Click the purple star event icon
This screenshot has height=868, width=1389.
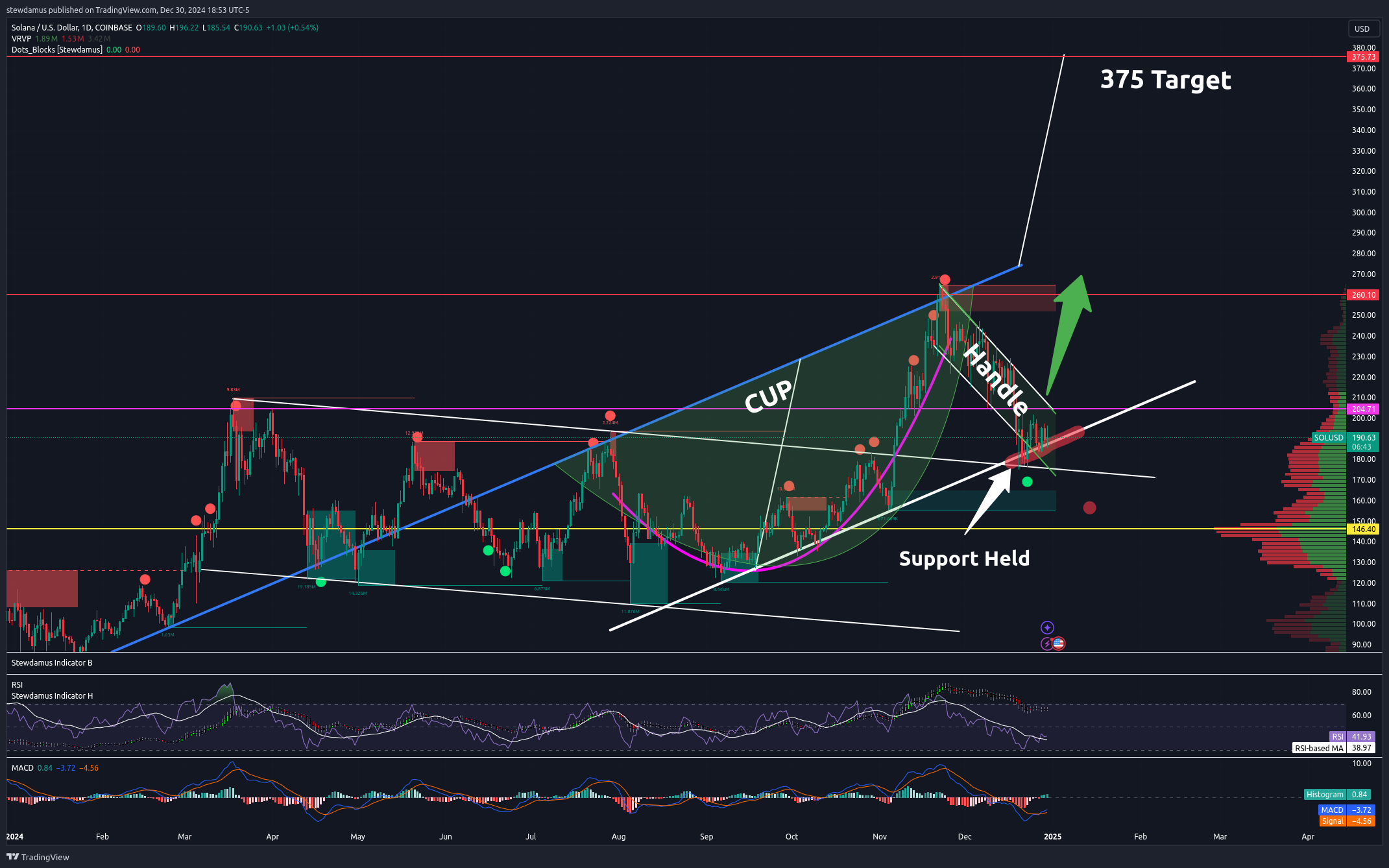pyautogui.click(x=1047, y=627)
